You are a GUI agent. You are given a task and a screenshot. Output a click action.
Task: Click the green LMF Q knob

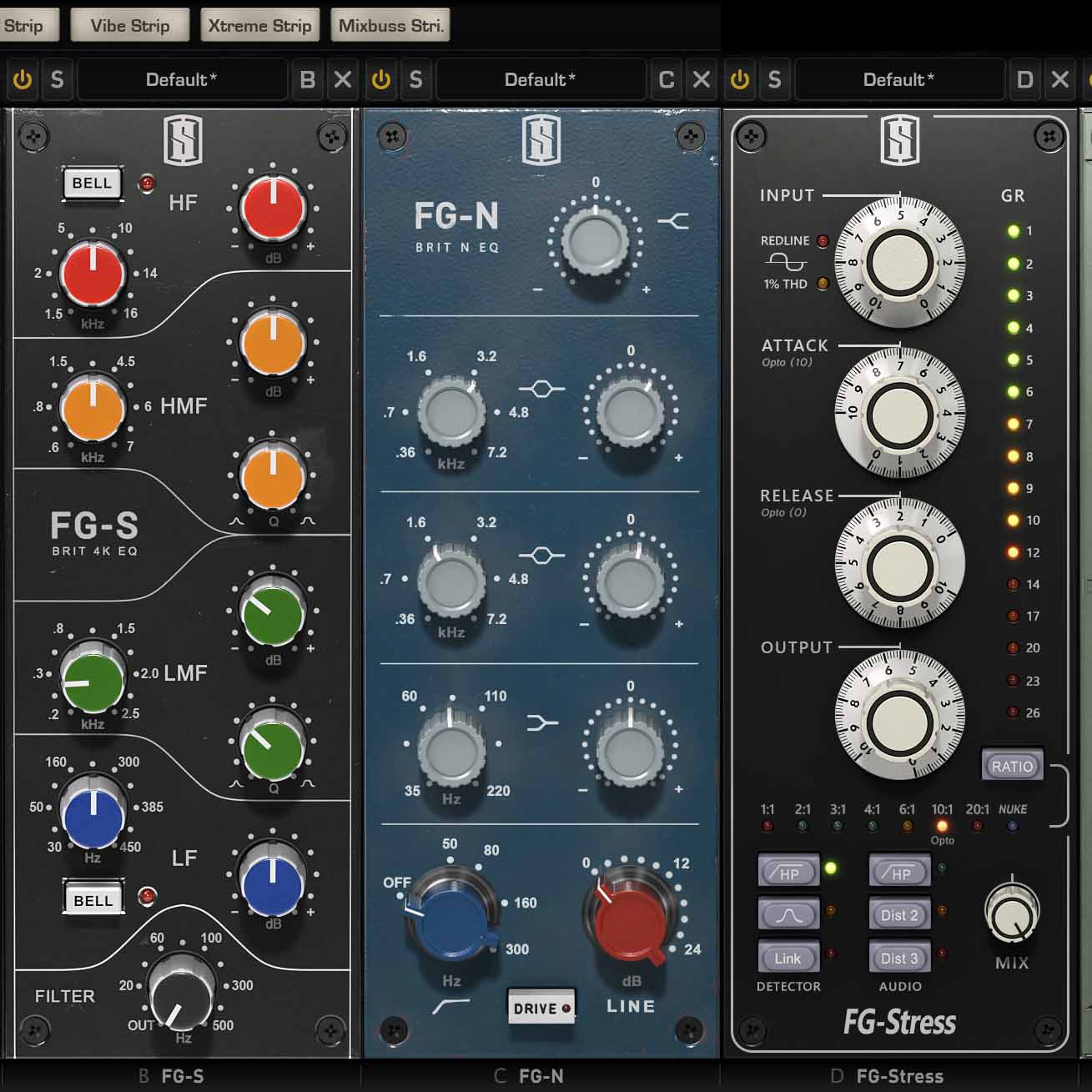272,745
